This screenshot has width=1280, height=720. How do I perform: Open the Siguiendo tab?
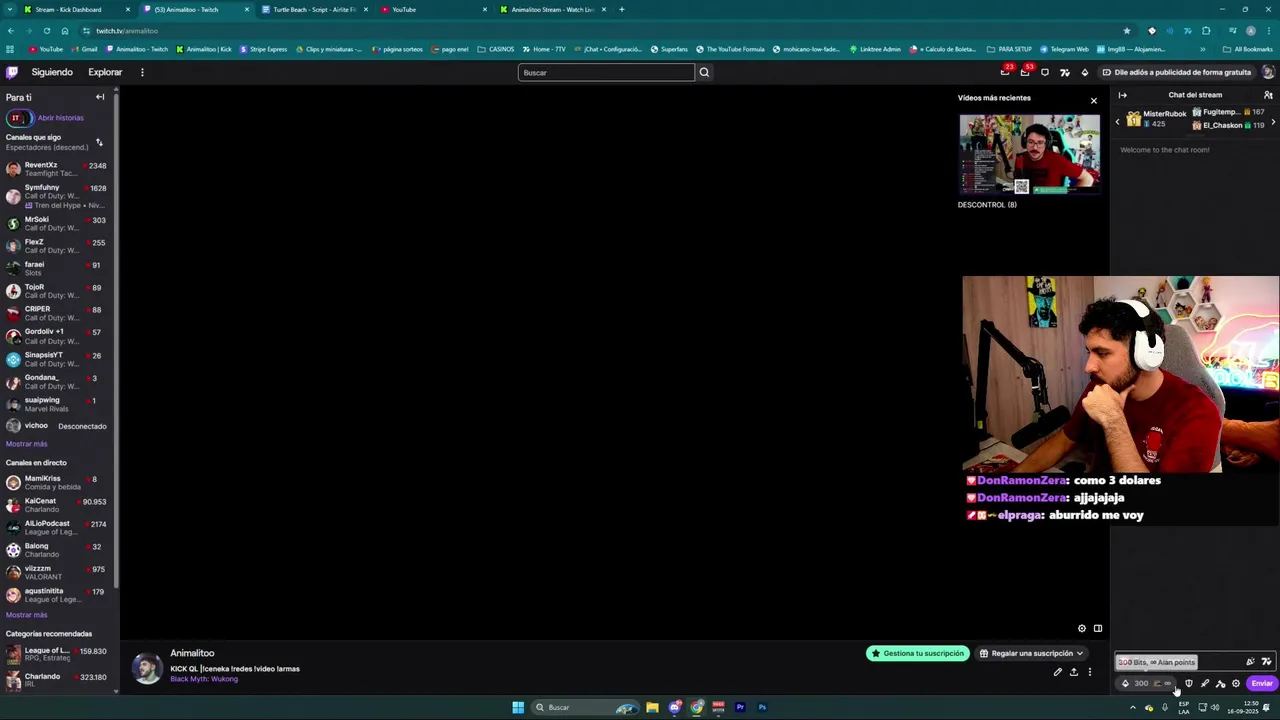[52, 72]
